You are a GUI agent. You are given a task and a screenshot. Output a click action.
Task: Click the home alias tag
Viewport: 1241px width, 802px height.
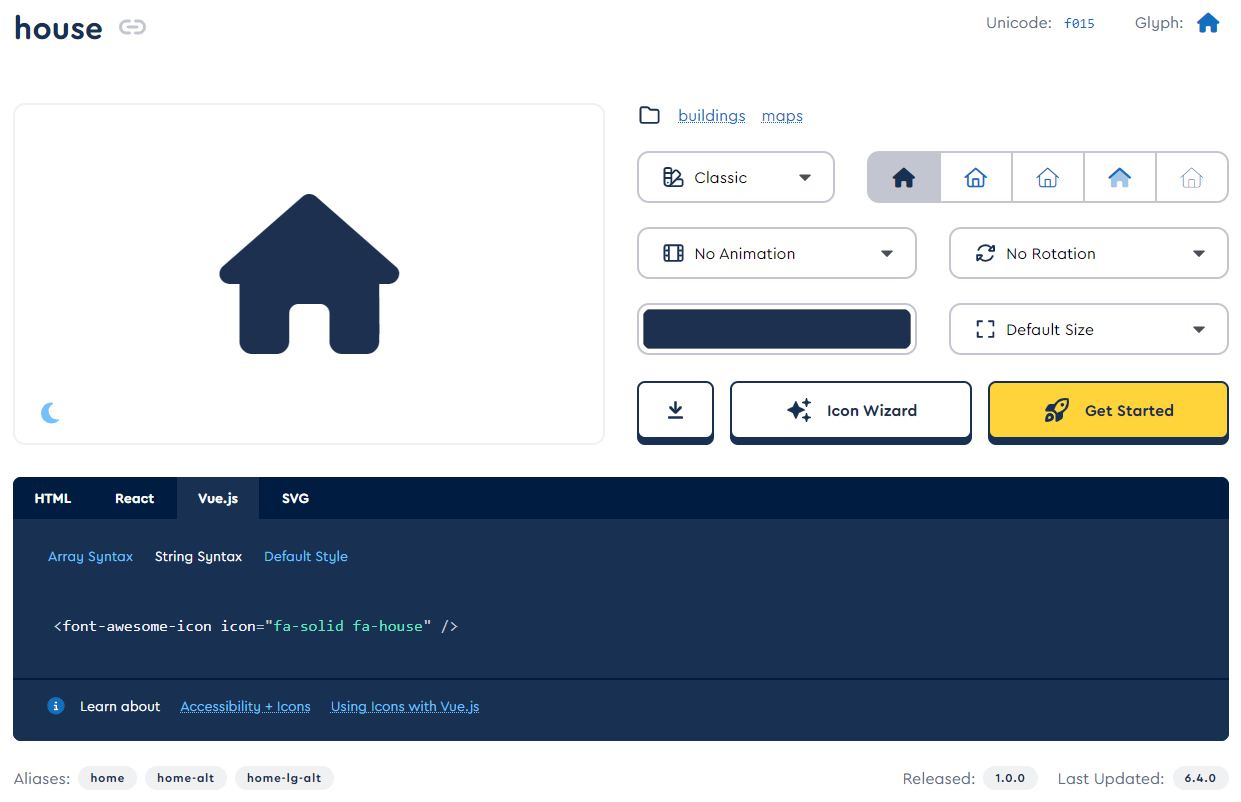107,778
